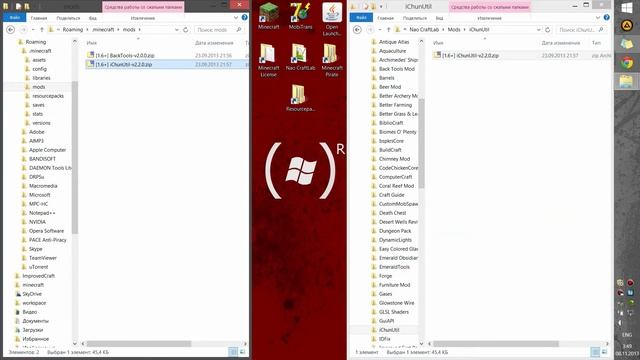Click the ENG language indicator in taskbar
640x360 pixels.
627,335
